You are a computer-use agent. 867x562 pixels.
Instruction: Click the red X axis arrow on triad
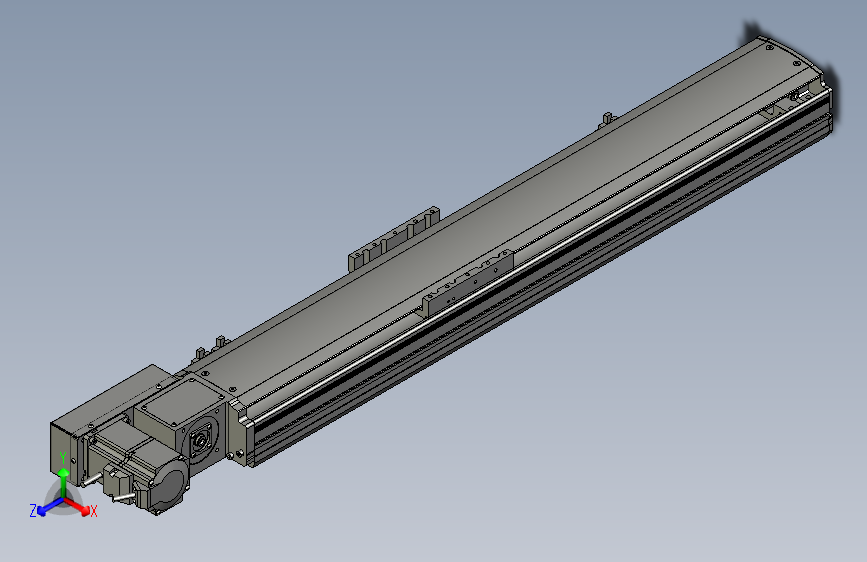[77, 506]
